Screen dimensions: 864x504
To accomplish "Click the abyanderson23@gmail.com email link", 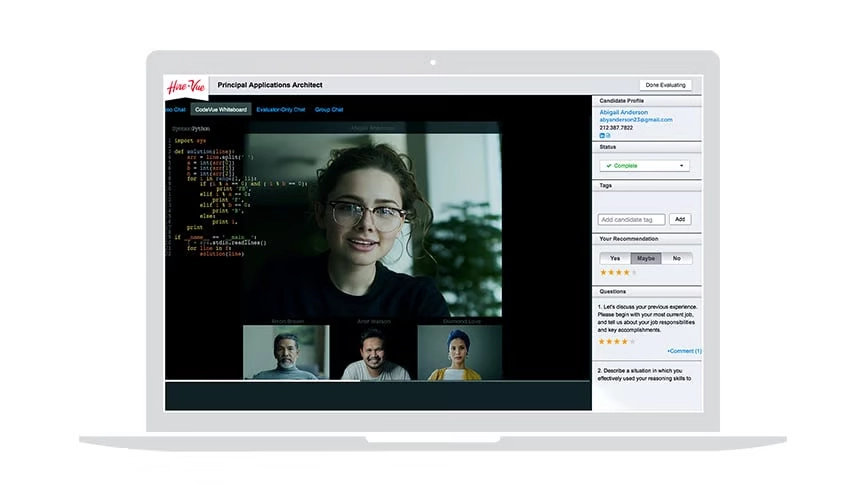I will point(636,120).
